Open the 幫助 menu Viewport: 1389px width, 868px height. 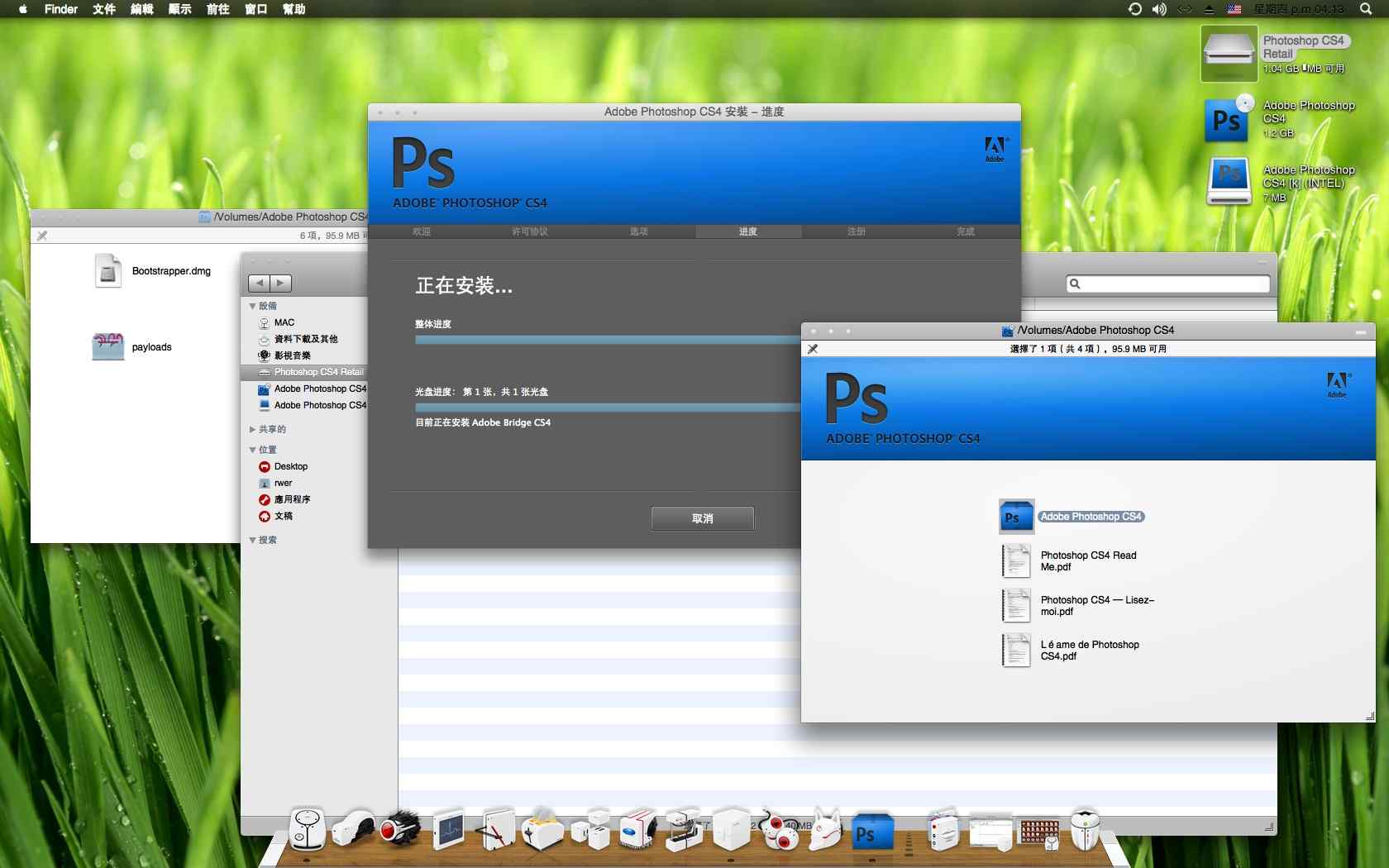tap(294, 9)
